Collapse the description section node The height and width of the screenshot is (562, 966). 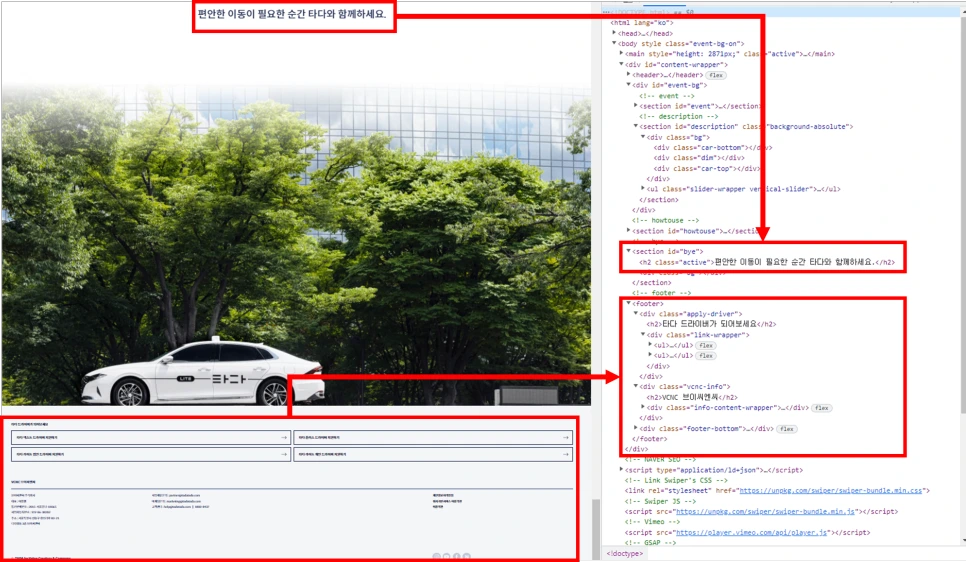click(x=636, y=126)
